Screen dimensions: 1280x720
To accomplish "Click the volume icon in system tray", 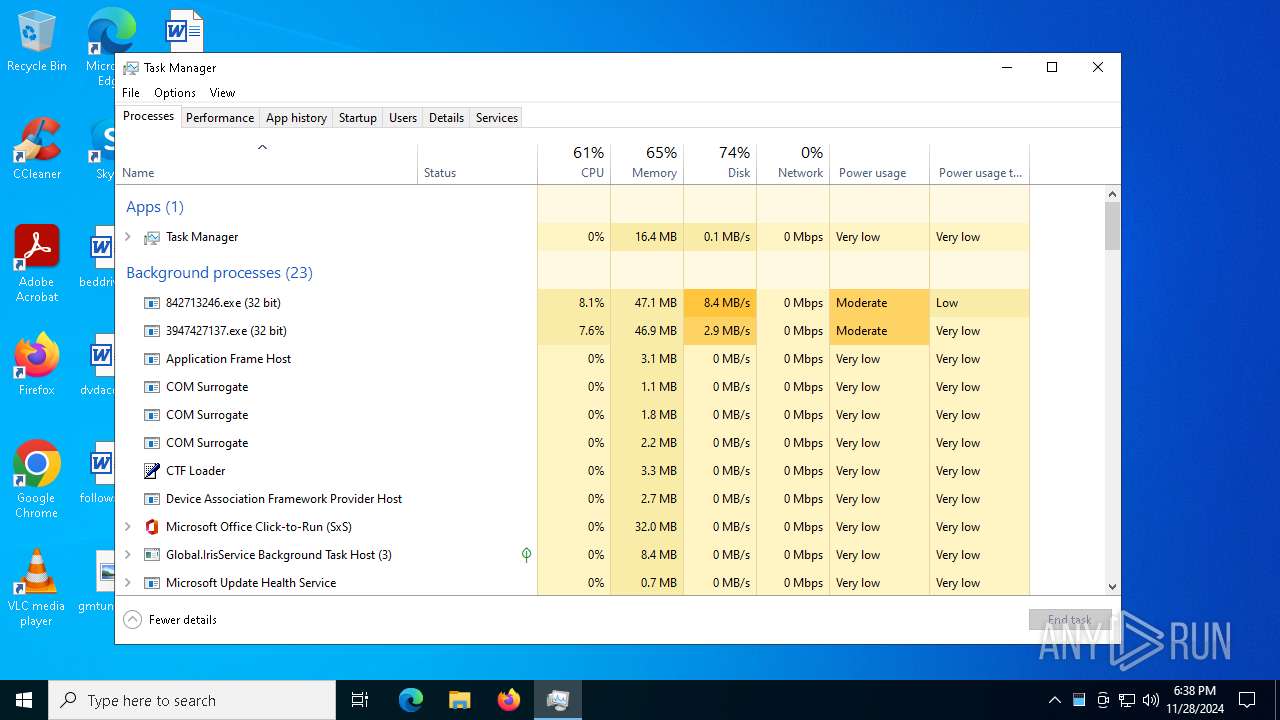I will (1151, 700).
